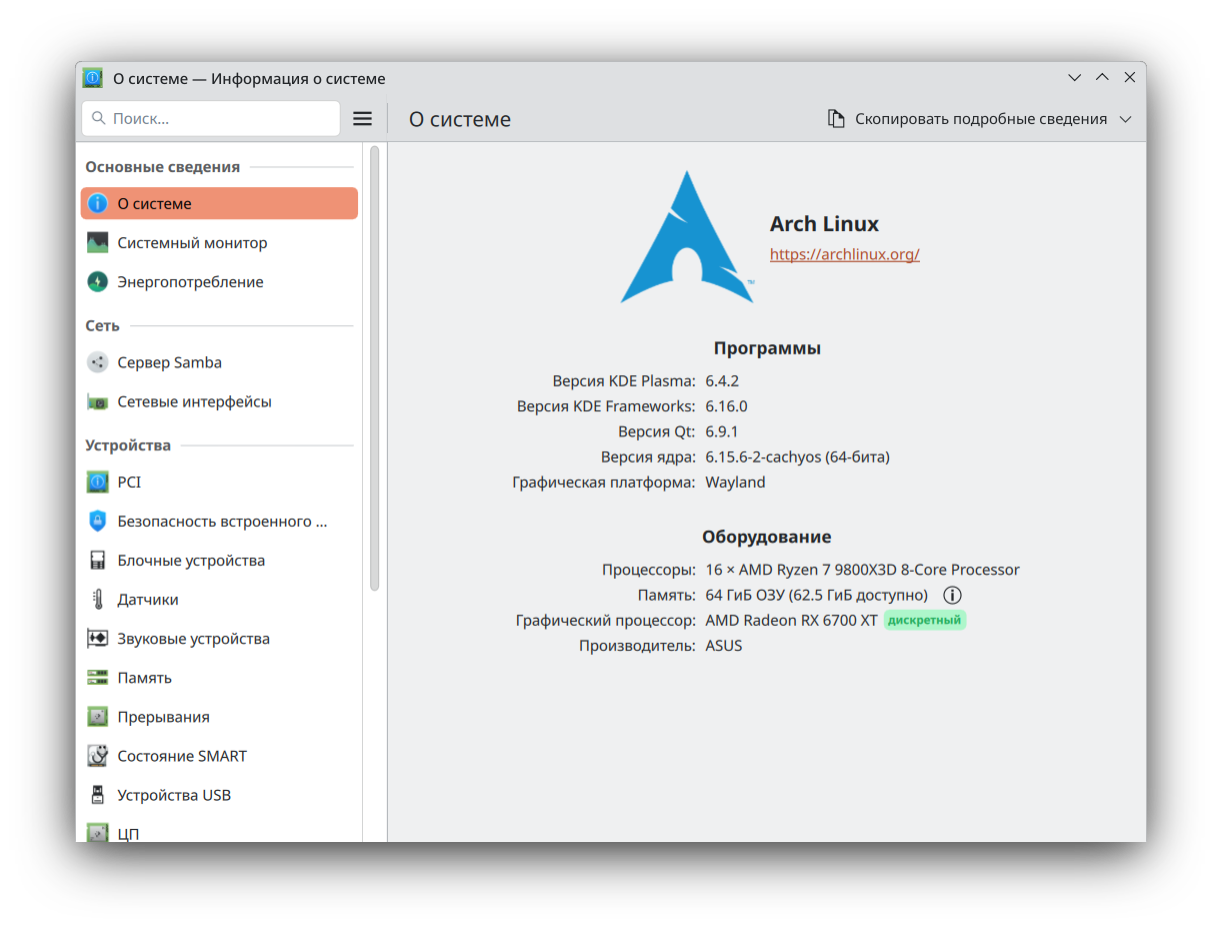Open the Прерывания sidebar entry
This screenshot has width=1222, height=930.
219,717
